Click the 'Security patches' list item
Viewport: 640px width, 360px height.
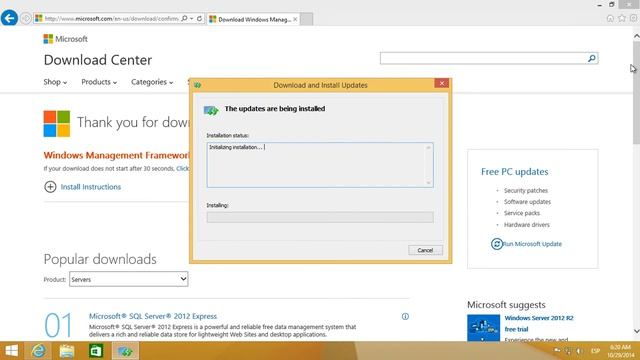pyautogui.click(x=526, y=191)
